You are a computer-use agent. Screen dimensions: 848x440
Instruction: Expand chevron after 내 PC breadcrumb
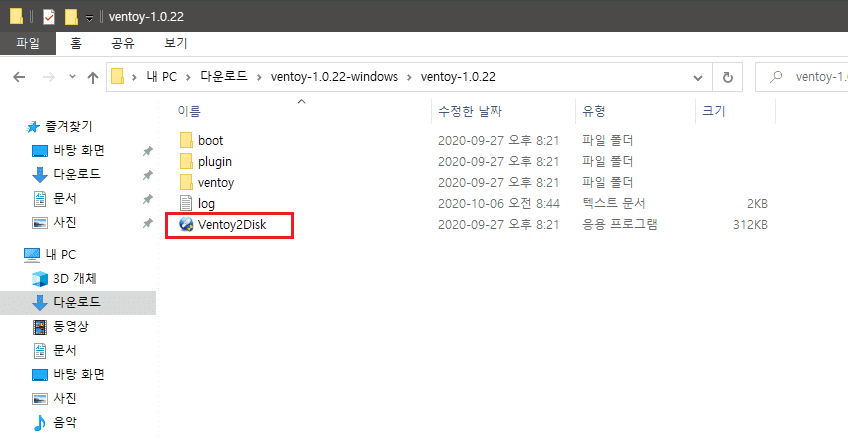click(188, 77)
